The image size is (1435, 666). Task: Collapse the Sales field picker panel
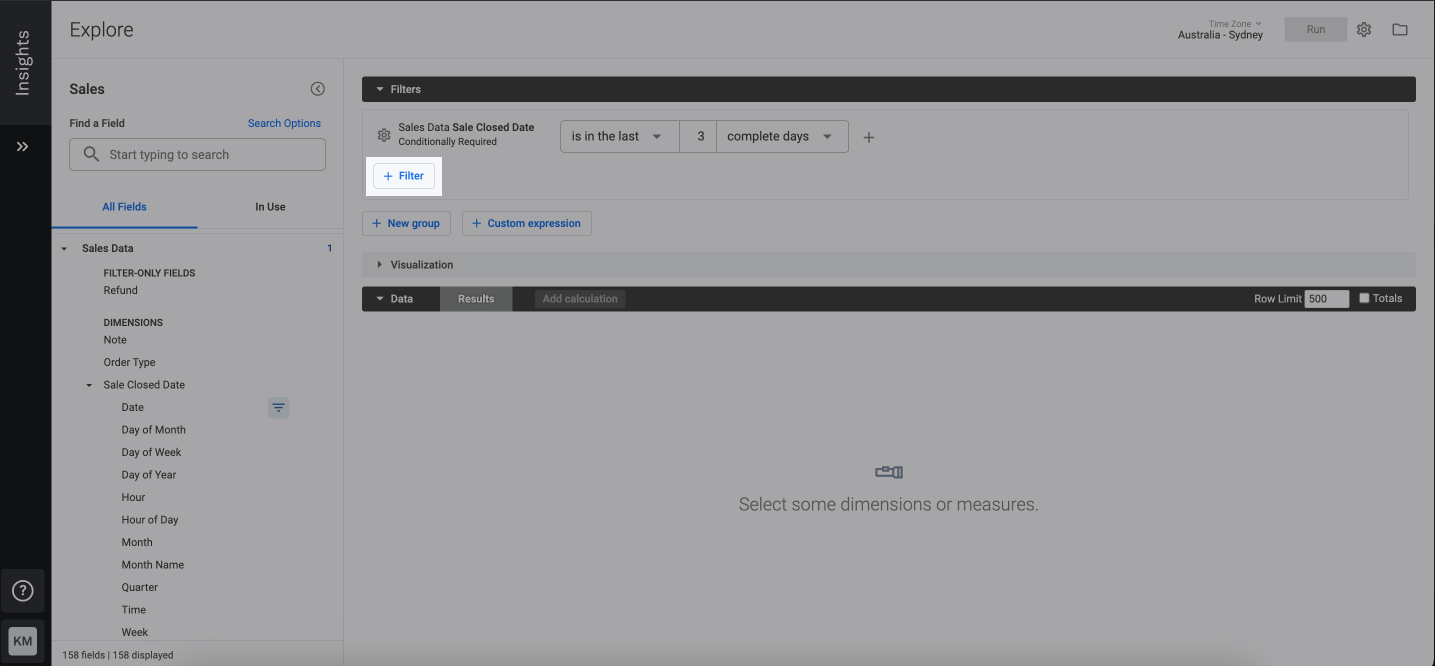coord(318,89)
